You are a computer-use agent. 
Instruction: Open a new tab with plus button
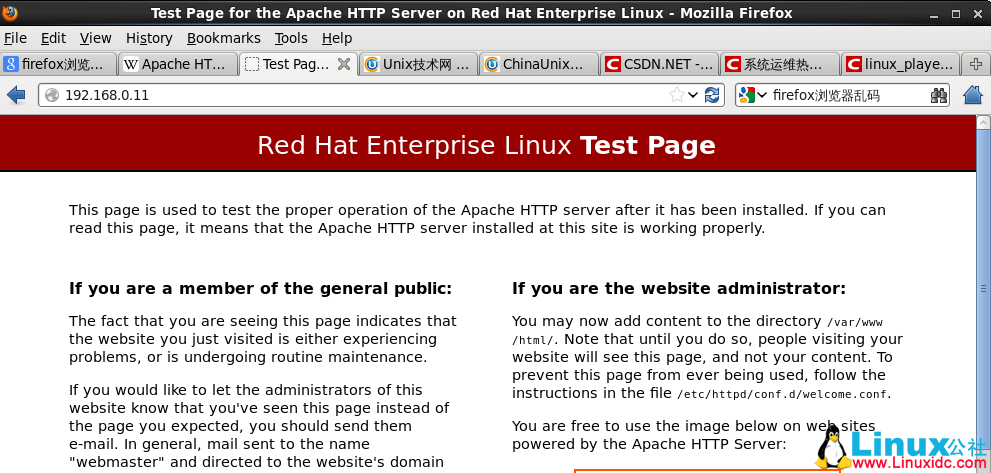975,64
